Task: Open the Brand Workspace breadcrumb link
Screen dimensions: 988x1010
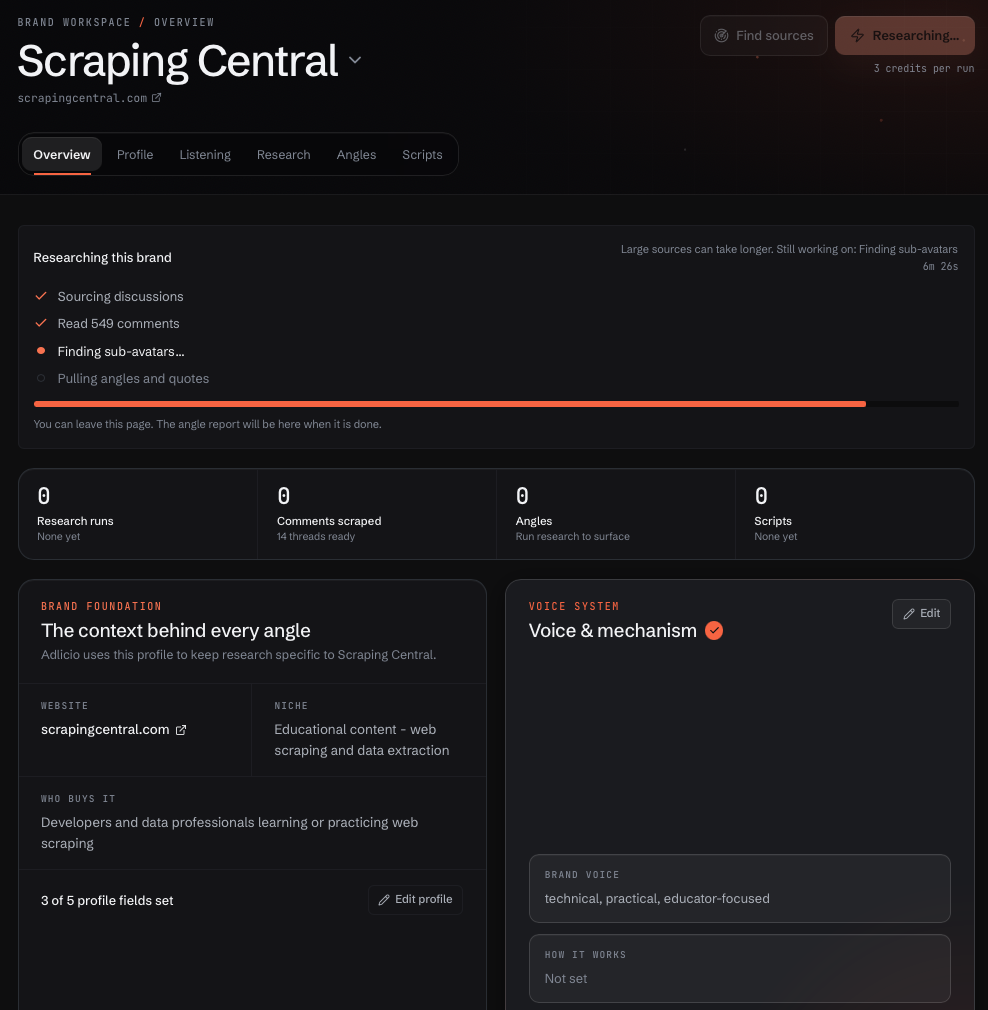Action: 74,23
